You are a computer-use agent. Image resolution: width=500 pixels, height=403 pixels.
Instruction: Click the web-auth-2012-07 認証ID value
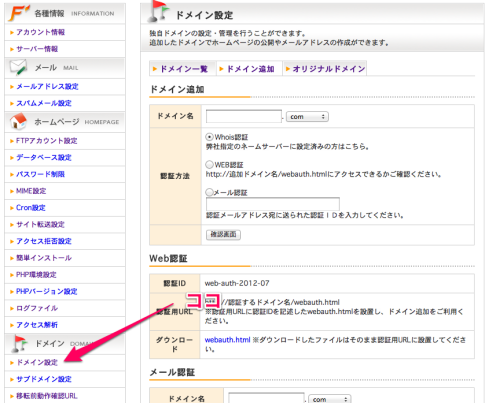point(237,283)
